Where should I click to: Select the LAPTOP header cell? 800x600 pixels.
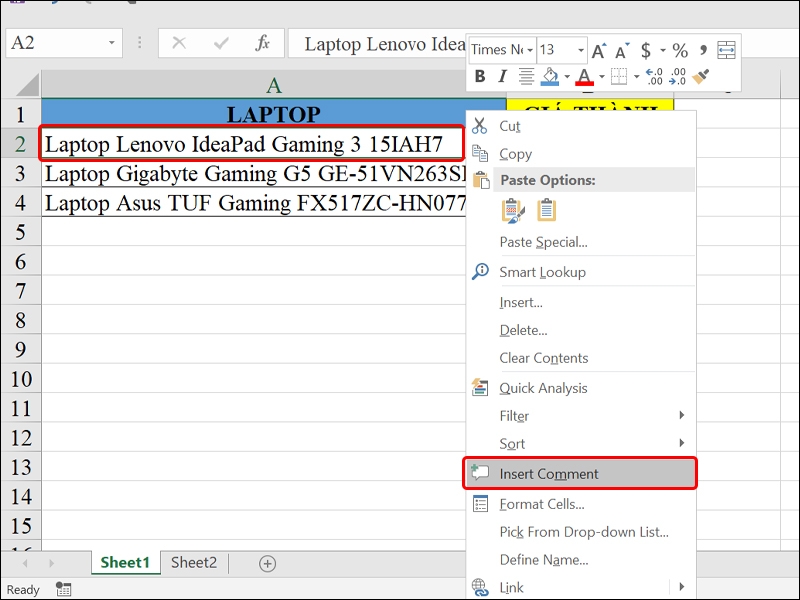tap(273, 113)
